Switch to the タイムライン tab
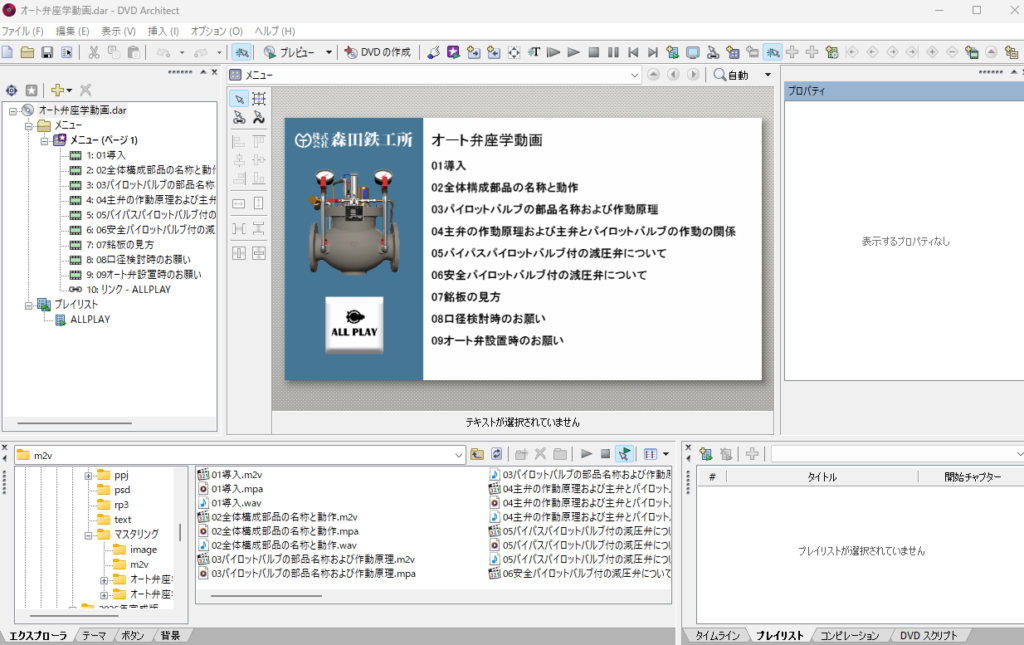Image resolution: width=1024 pixels, height=645 pixels. [717, 636]
